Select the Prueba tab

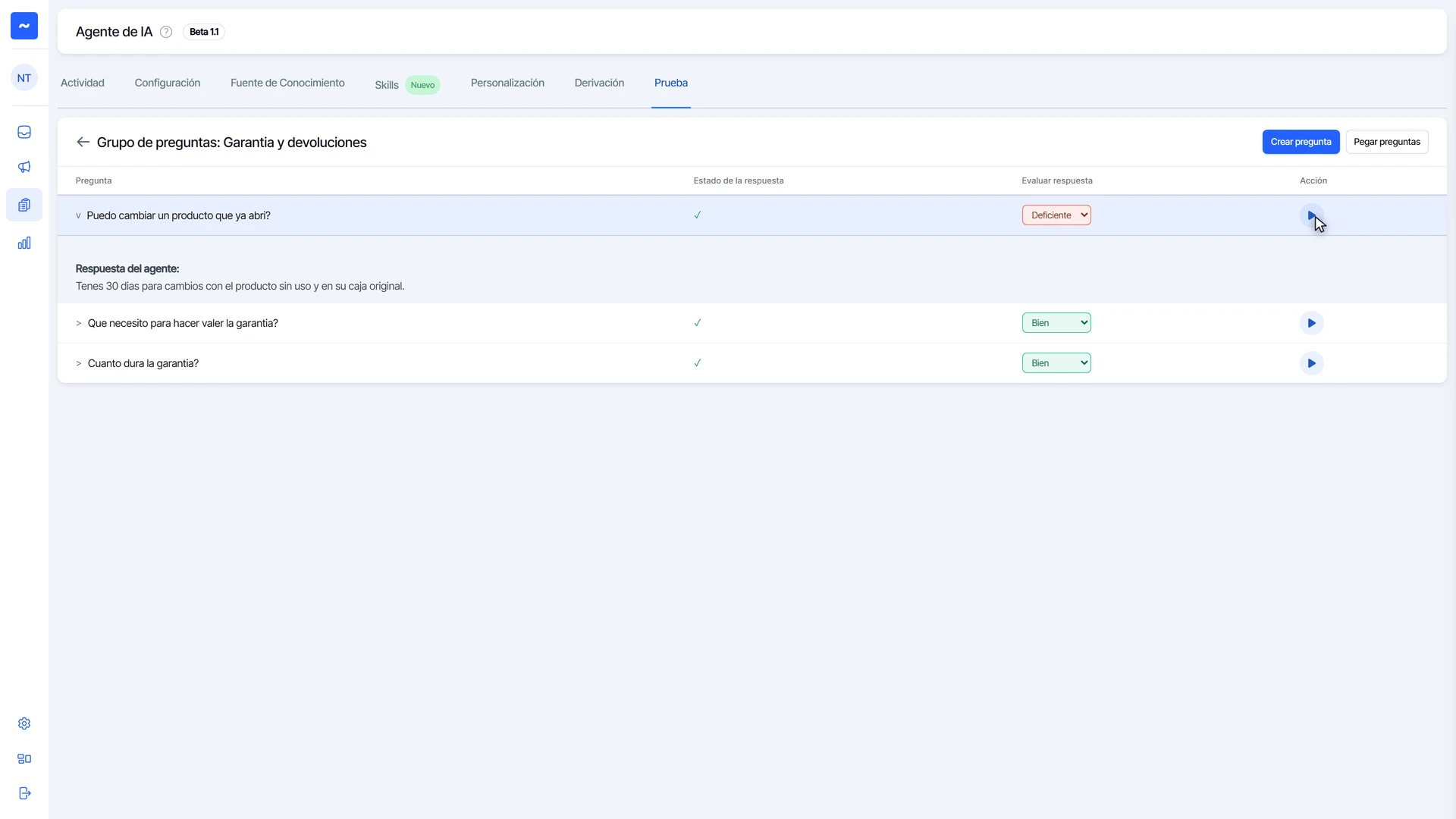671,83
